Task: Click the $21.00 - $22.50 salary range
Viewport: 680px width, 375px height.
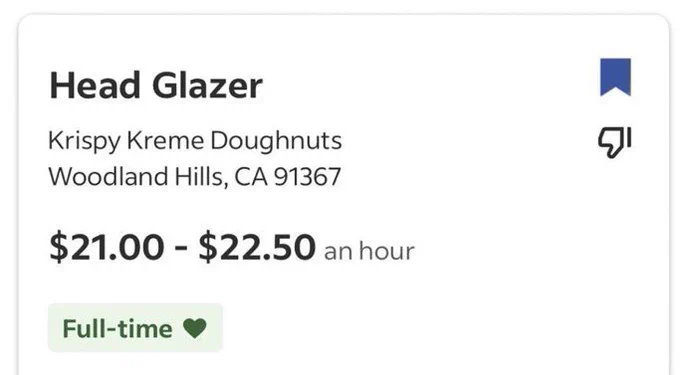Action: (182, 248)
